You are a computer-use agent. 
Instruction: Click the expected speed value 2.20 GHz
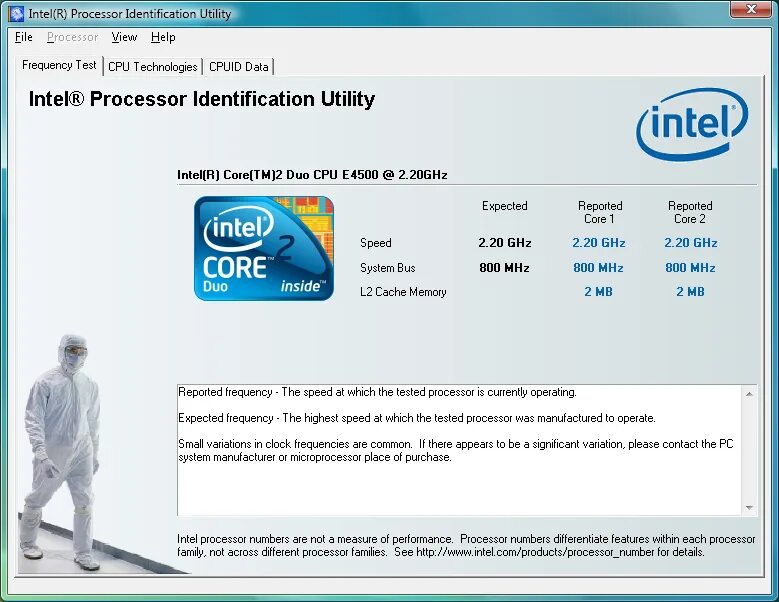tap(505, 243)
